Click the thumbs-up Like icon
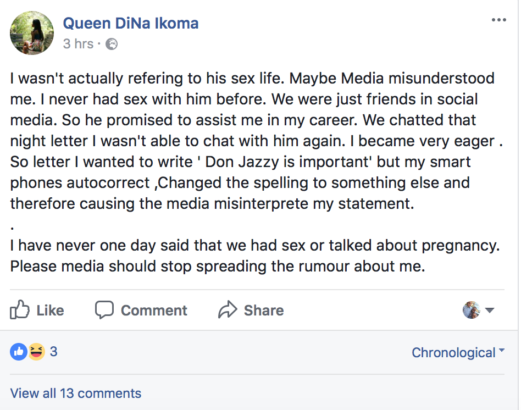Image resolution: width=521 pixels, height=410 pixels. pyautogui.click(x=19, y=310)
